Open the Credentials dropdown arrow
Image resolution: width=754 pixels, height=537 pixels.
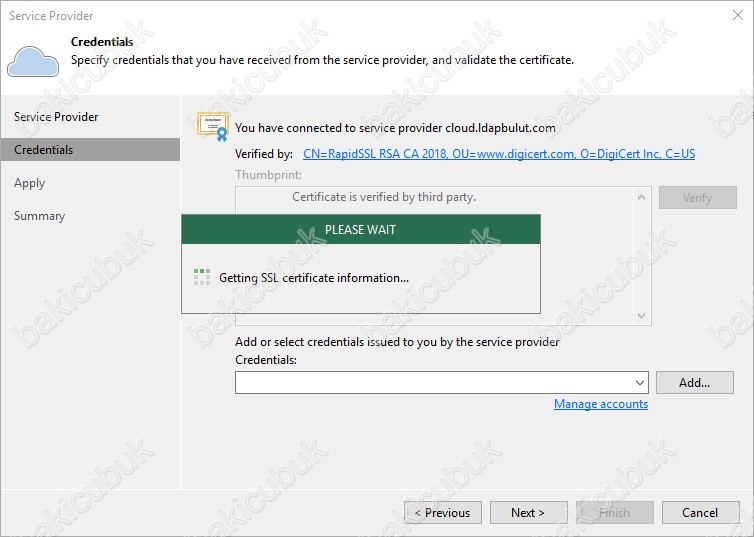640,383
